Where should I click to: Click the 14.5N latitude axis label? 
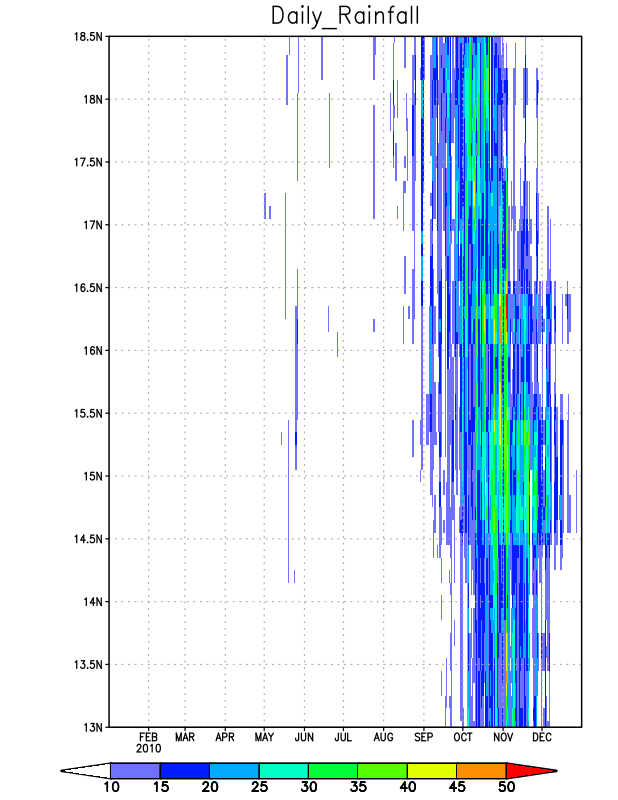[89, 539]
